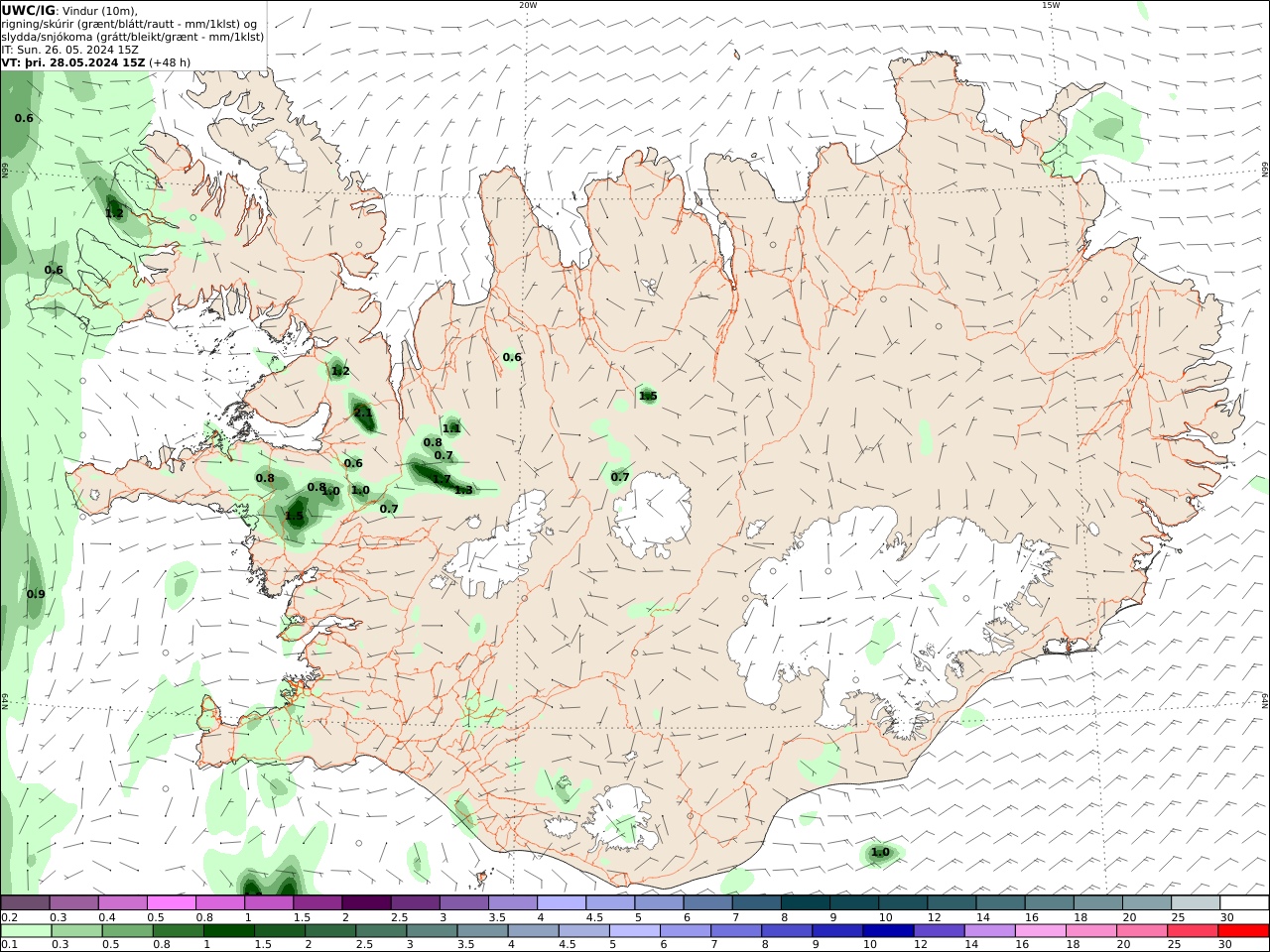Click the 1.5 value in northern interior
The height and width of the screenshot is (952, 1270).
point(648,396)
